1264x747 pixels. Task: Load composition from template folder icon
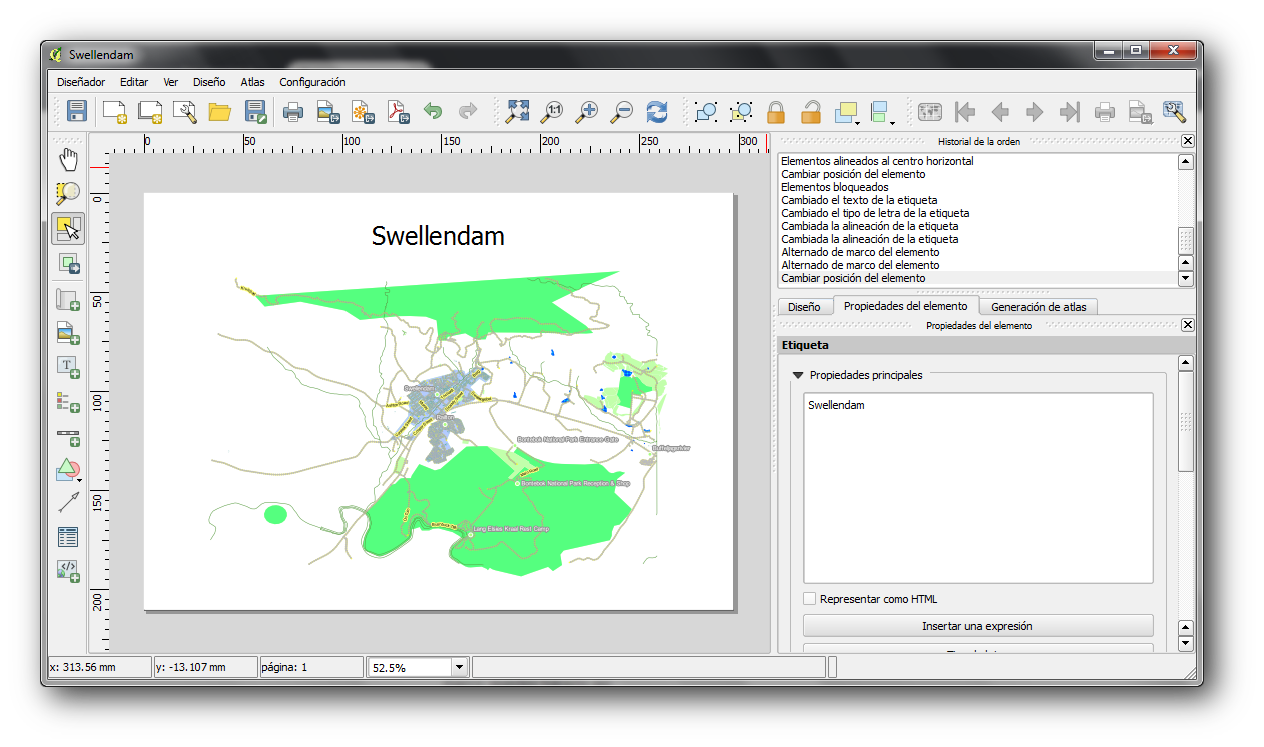coord(219,111)
